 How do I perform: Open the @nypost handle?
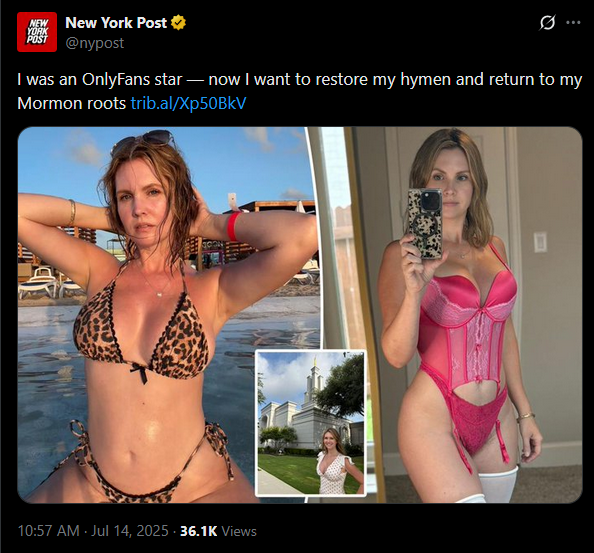[x=95, y=43]
